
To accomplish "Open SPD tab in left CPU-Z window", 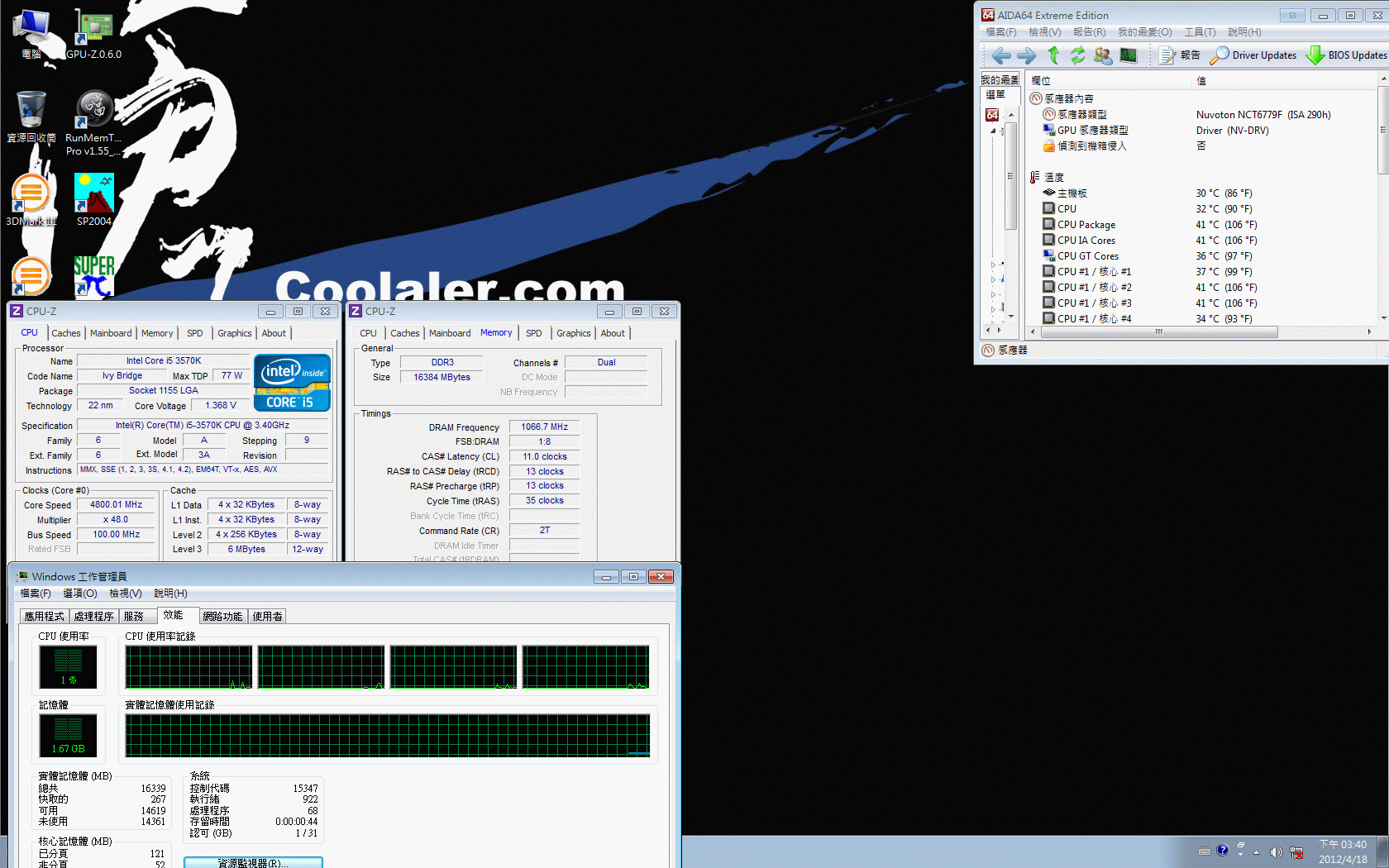I will [194, 333].
